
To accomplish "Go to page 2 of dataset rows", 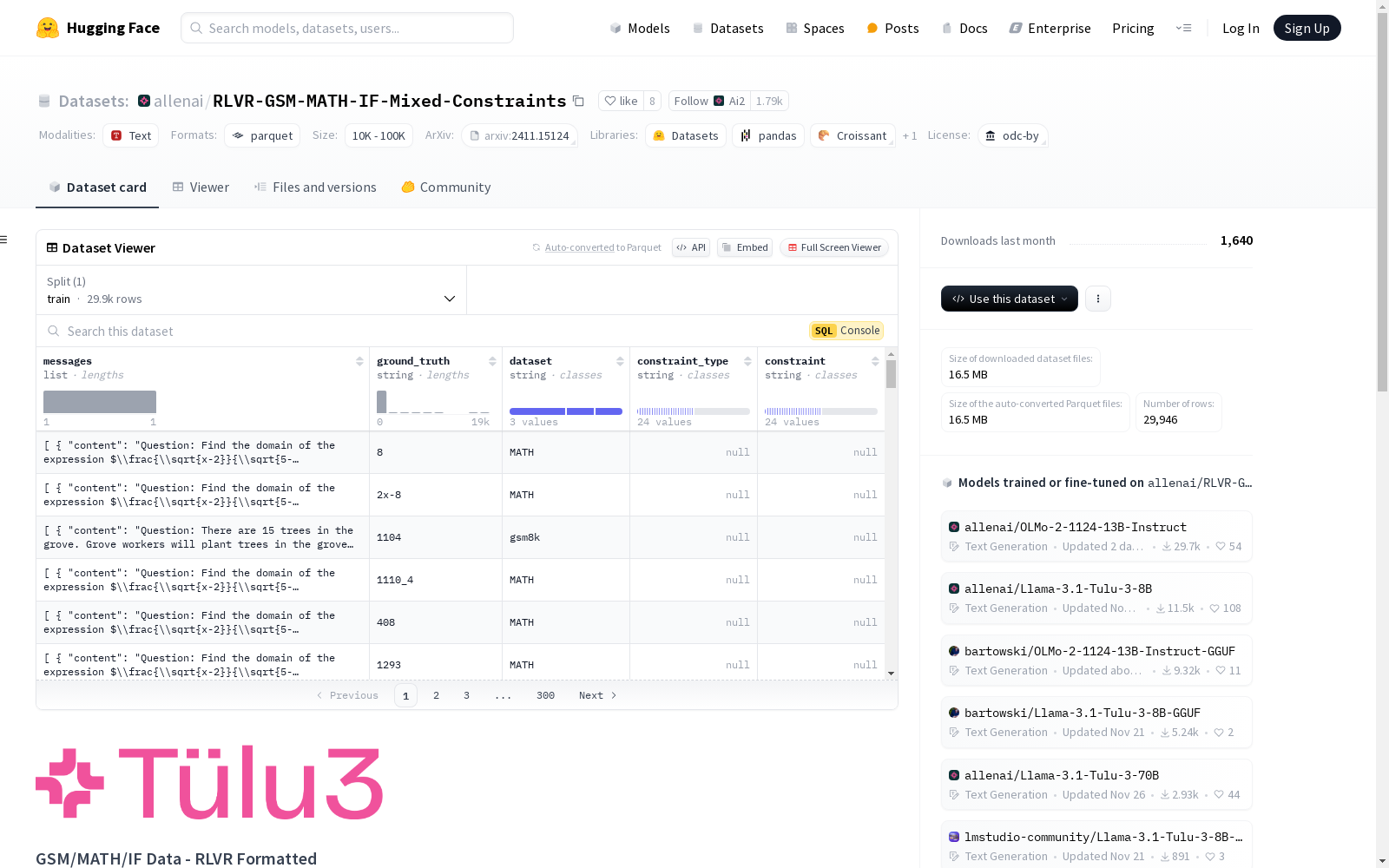I will pyautogui.click(x=436, y=695).
